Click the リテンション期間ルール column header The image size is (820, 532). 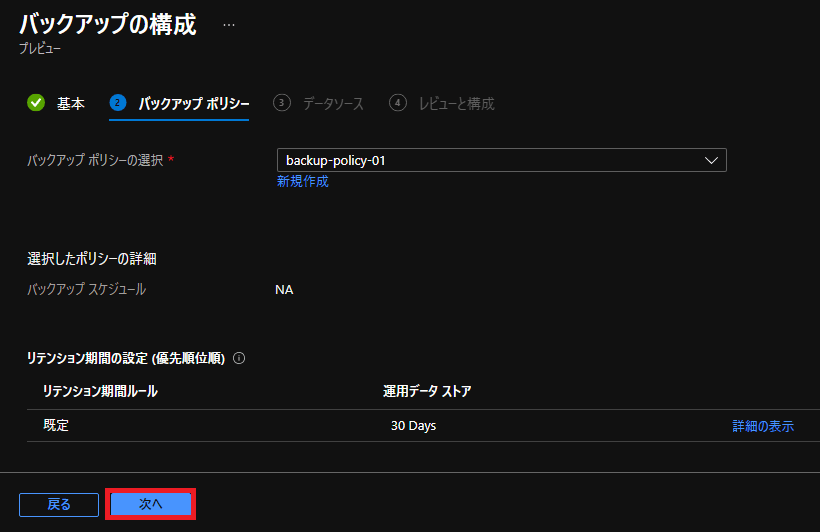pos(100,391)
